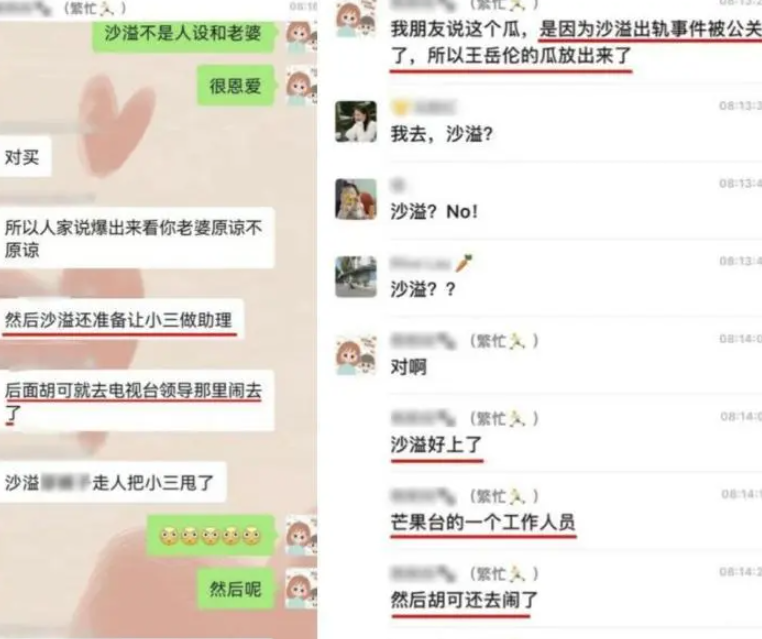Click sender name with carrot emoji
This screenshot has width=762, height=639.
(x=432, y=264)
